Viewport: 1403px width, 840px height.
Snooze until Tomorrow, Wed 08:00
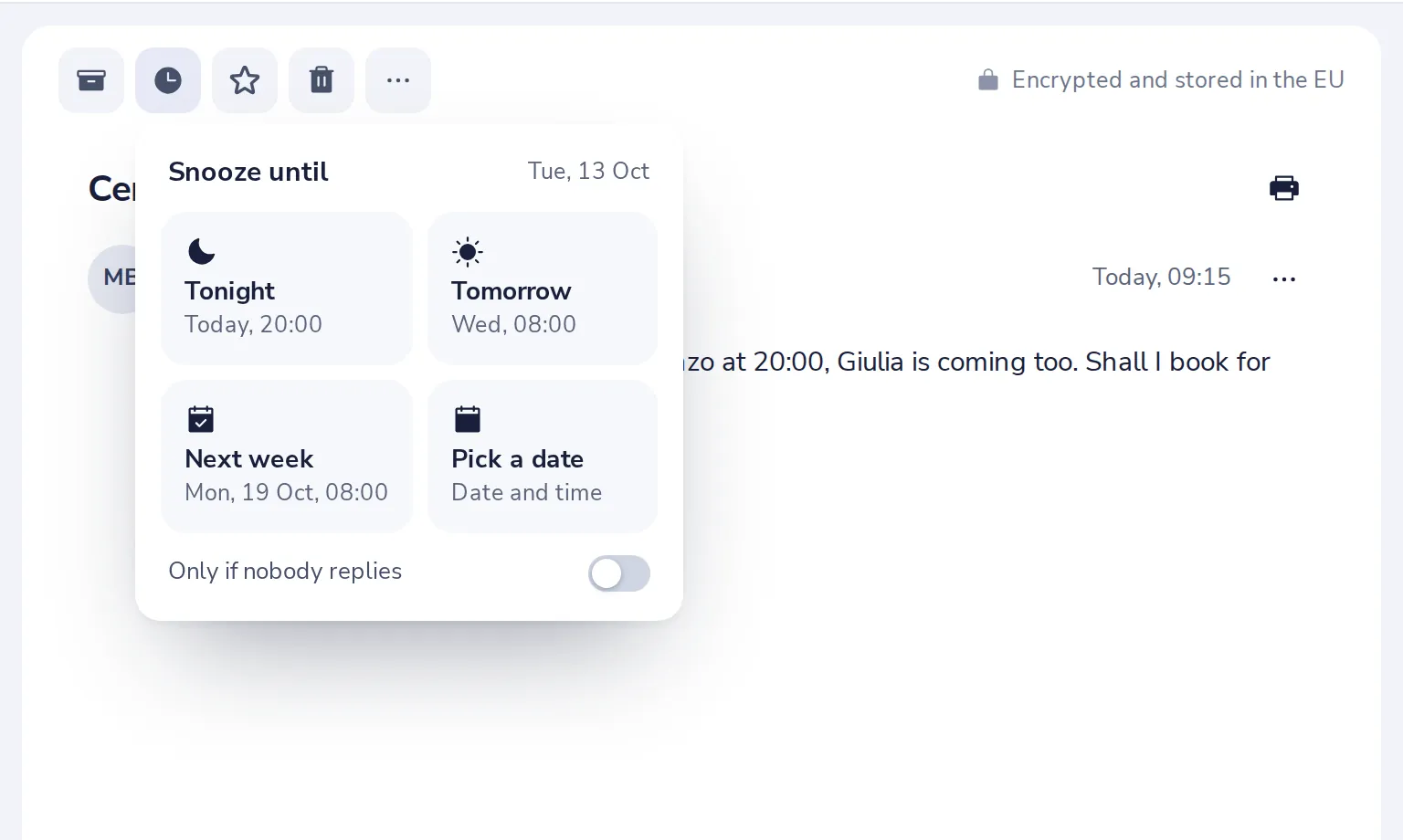[x=543, y=289]
